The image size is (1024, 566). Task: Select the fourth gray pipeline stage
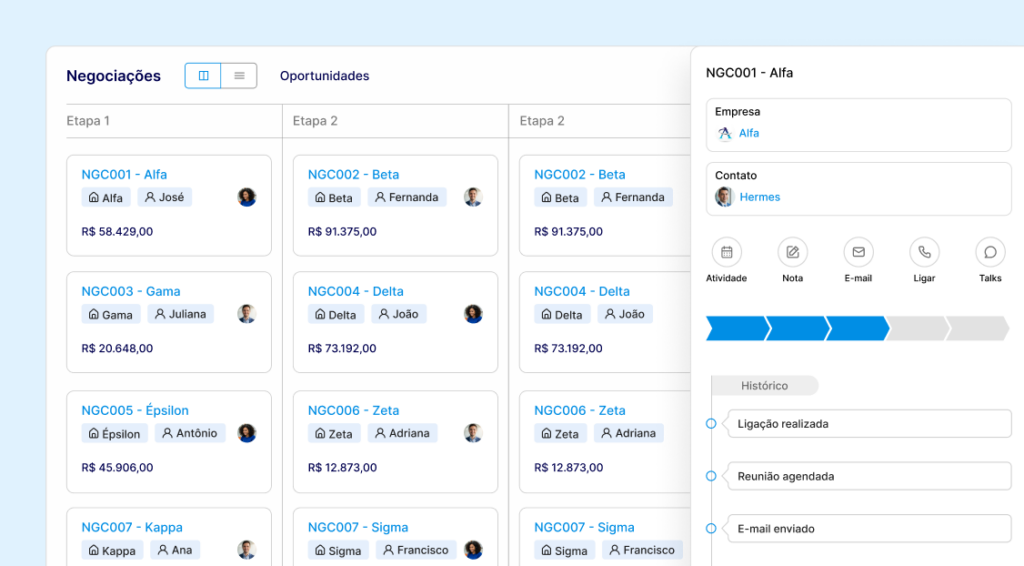[x=916, y=328]
